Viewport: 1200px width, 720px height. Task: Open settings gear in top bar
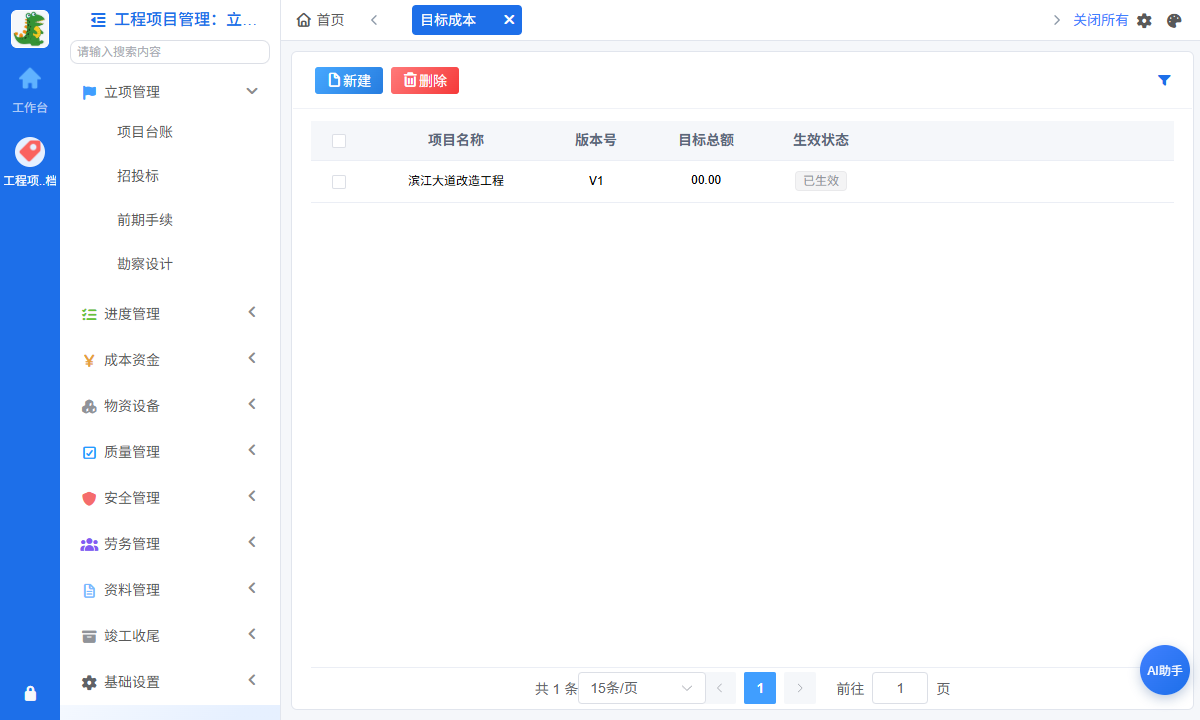point(1145,20)
